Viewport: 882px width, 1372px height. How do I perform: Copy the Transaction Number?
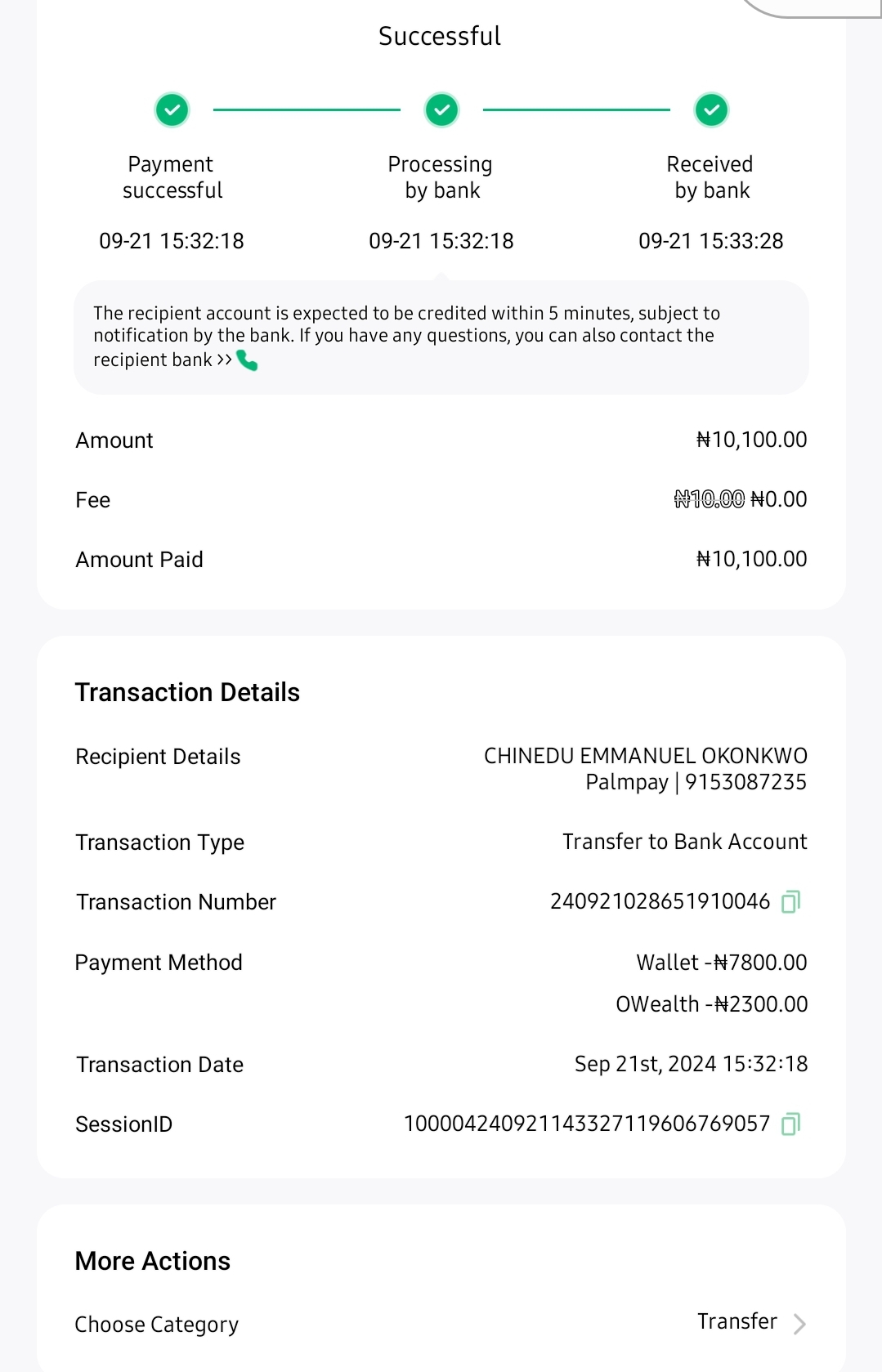coord(790,901)
